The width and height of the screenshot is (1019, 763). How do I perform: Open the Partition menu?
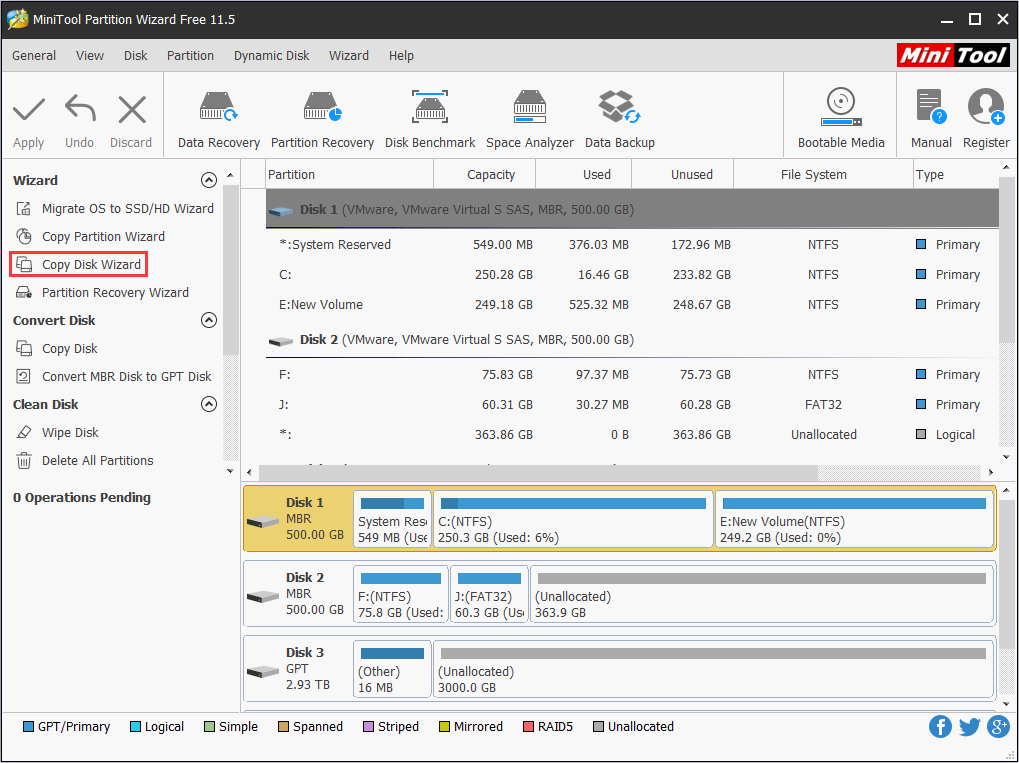point(190,56)
